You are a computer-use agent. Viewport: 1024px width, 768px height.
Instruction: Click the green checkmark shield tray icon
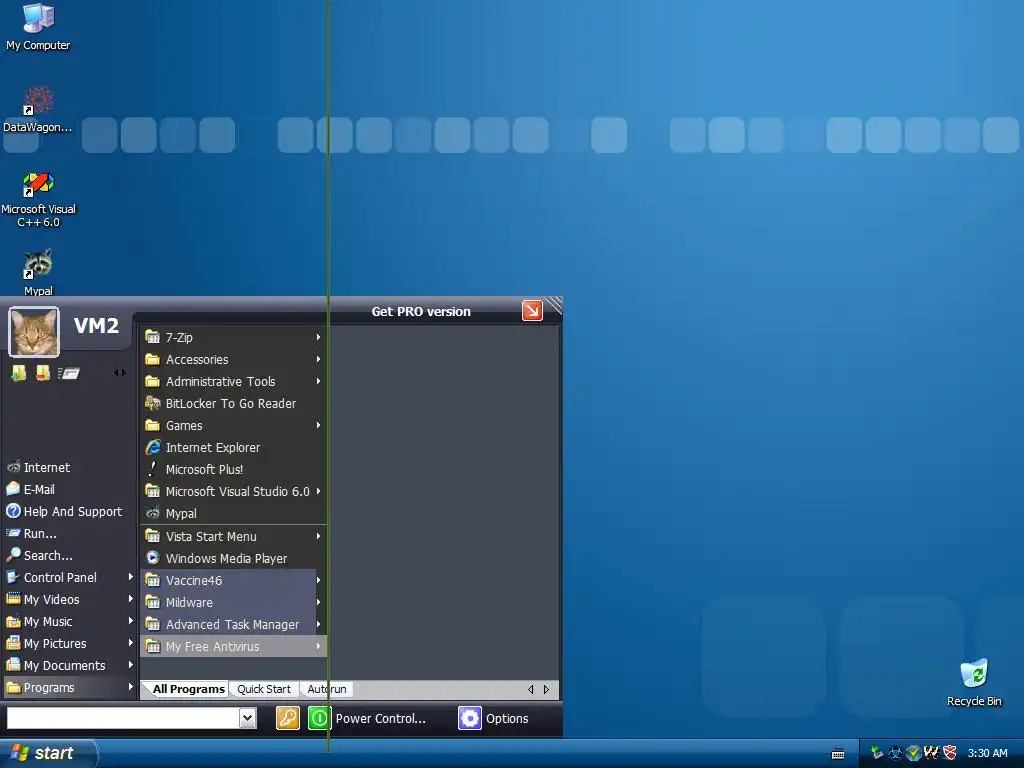pyautogui.click(x=913, y=753)
